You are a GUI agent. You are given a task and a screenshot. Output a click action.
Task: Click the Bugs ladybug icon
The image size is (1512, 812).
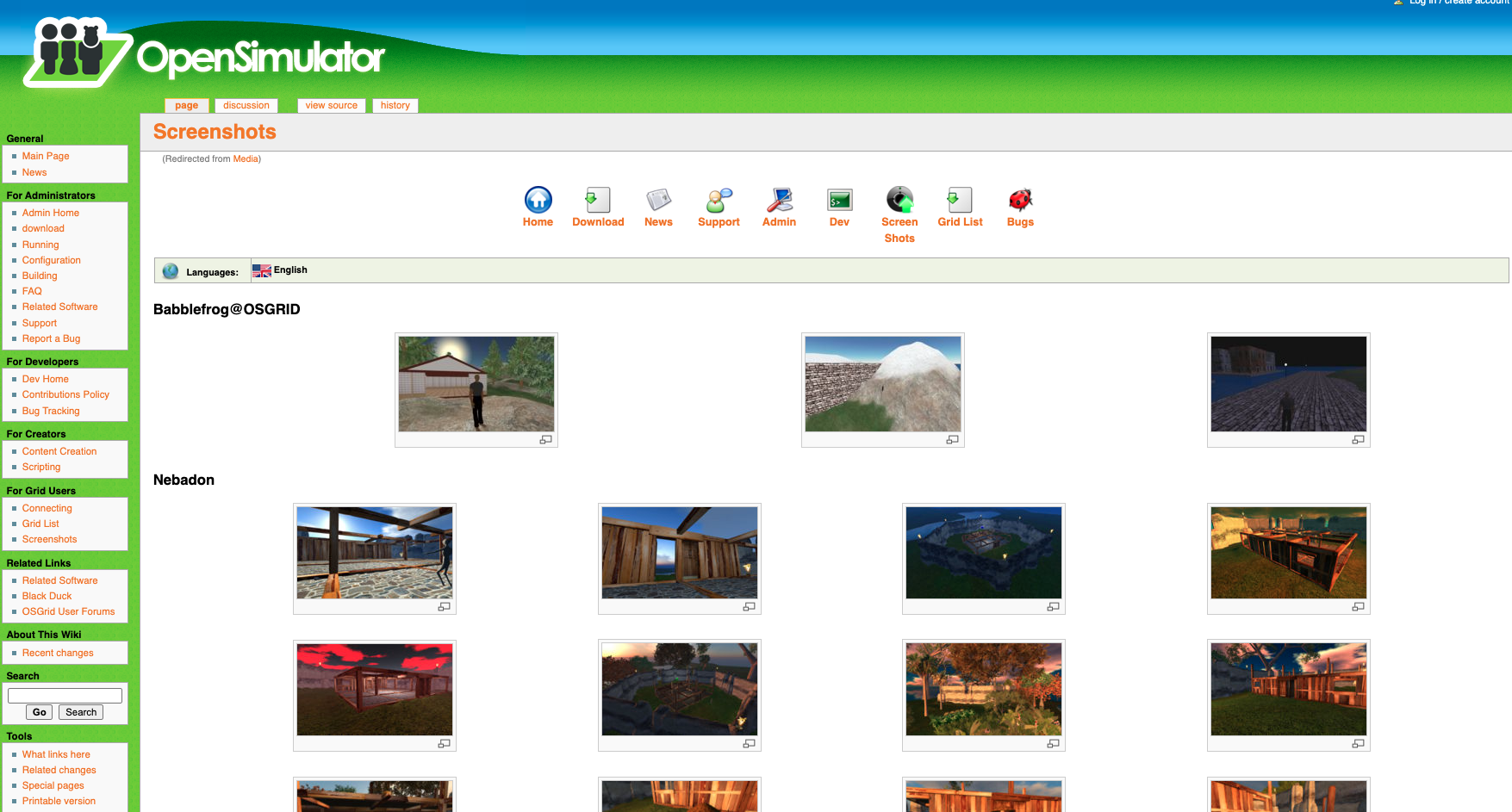click(1020, 200)
